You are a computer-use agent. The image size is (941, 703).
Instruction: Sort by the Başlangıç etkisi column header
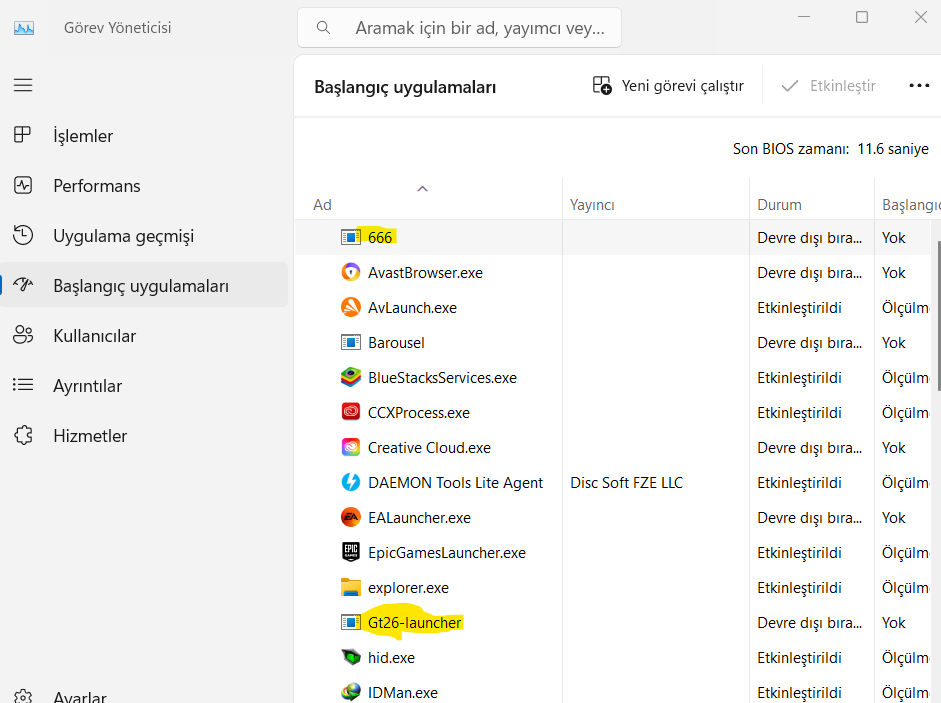pyautogui.click(x=908, y=199)
